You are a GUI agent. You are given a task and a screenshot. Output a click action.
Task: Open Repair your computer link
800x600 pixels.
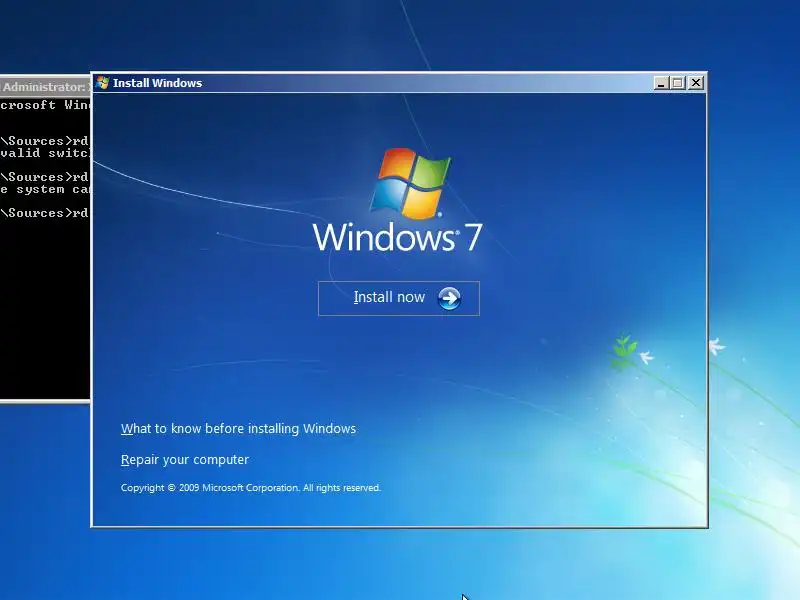click(185, 460)
